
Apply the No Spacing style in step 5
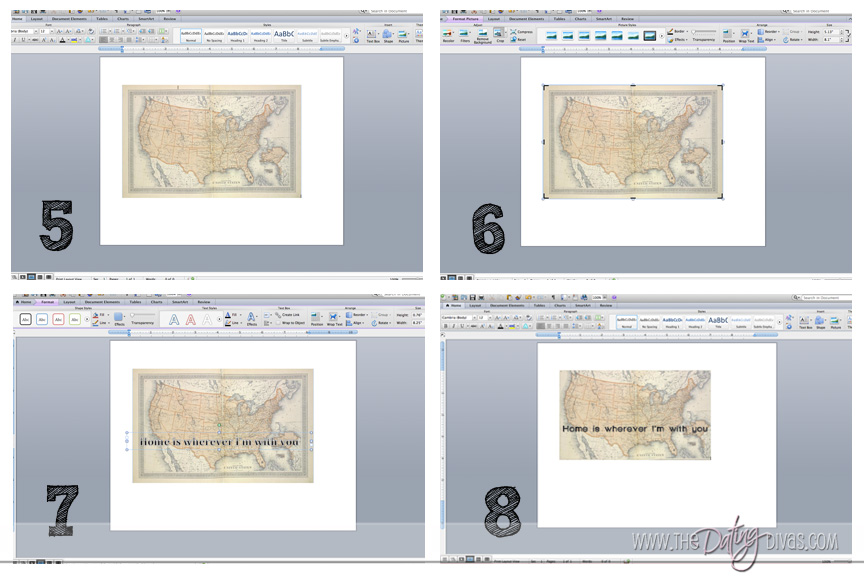[x=214, y=36]
